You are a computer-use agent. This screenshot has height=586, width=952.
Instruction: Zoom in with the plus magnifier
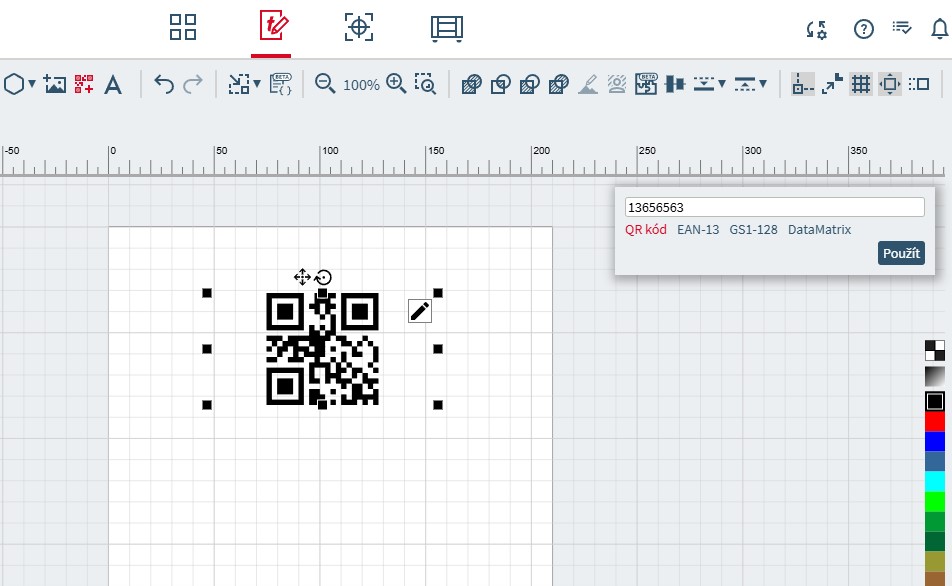tap(396, 84)
